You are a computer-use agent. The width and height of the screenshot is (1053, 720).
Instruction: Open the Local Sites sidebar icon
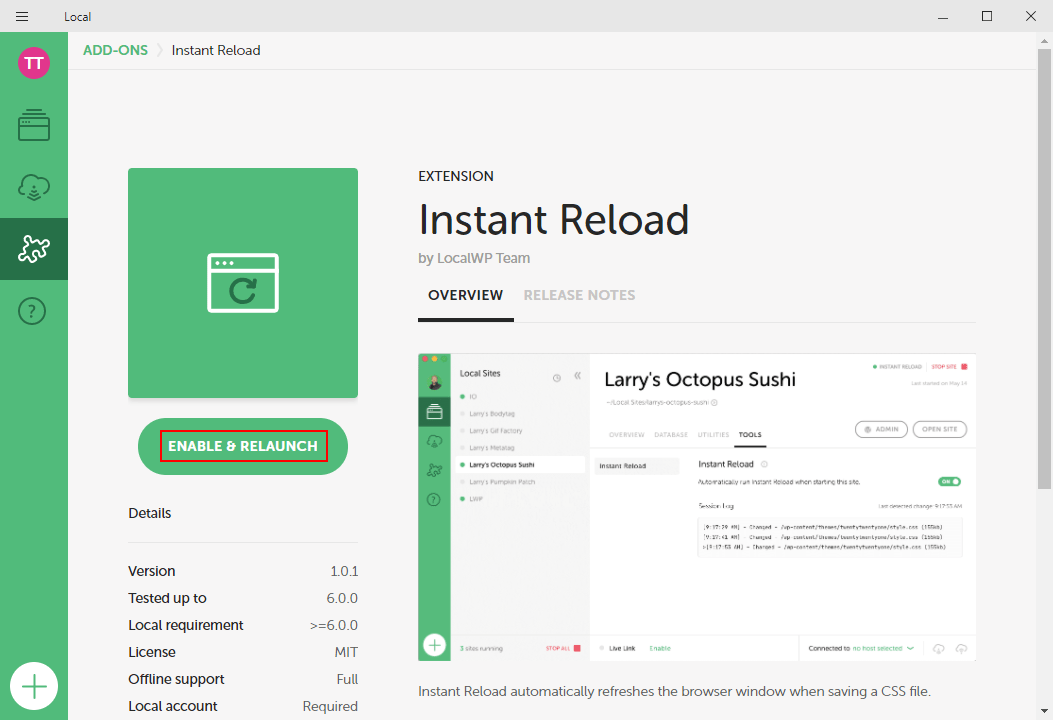click(34, 125)
